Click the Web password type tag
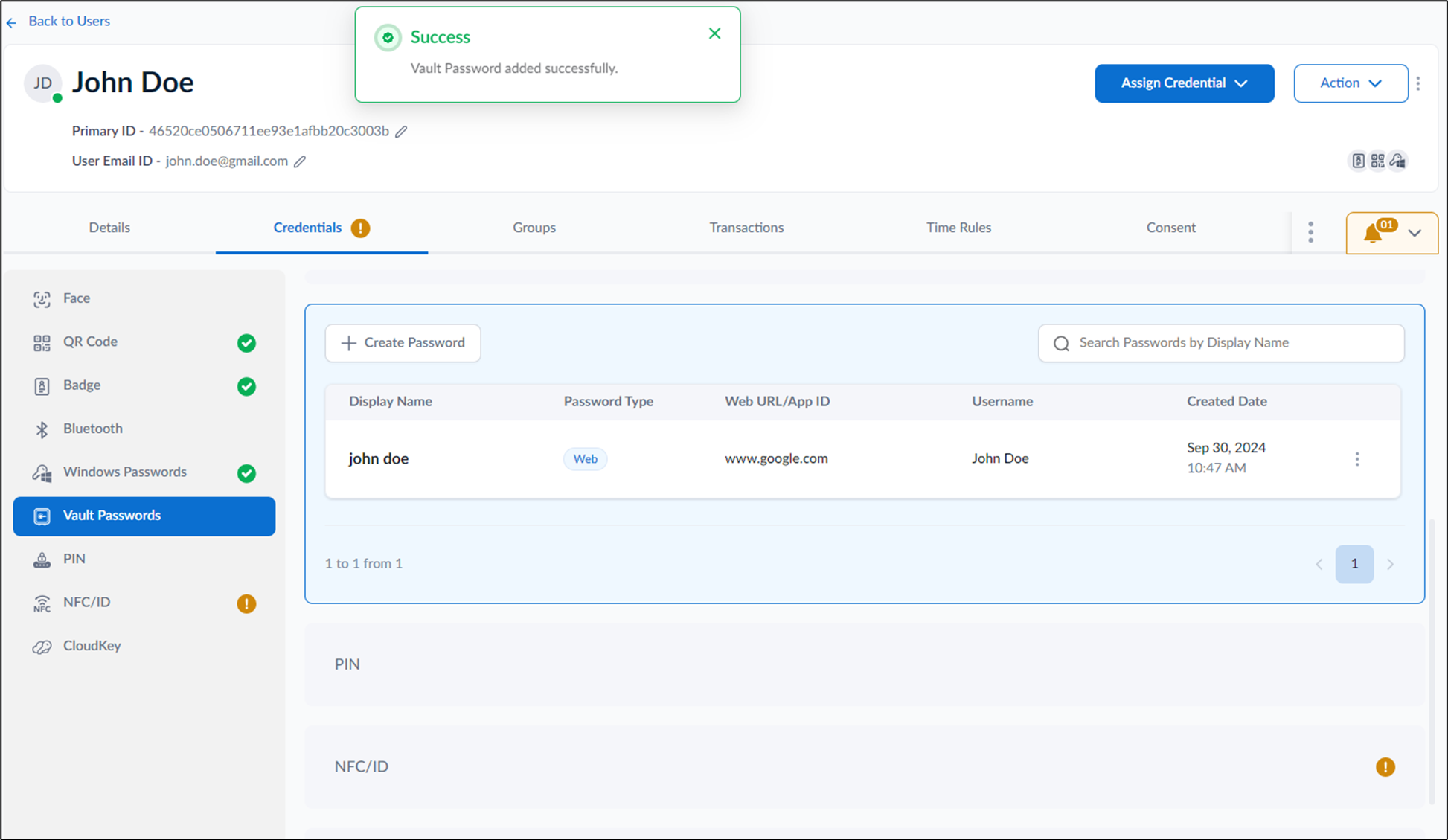This screenshot has height=840, width=1448. (x=585, y=459)
